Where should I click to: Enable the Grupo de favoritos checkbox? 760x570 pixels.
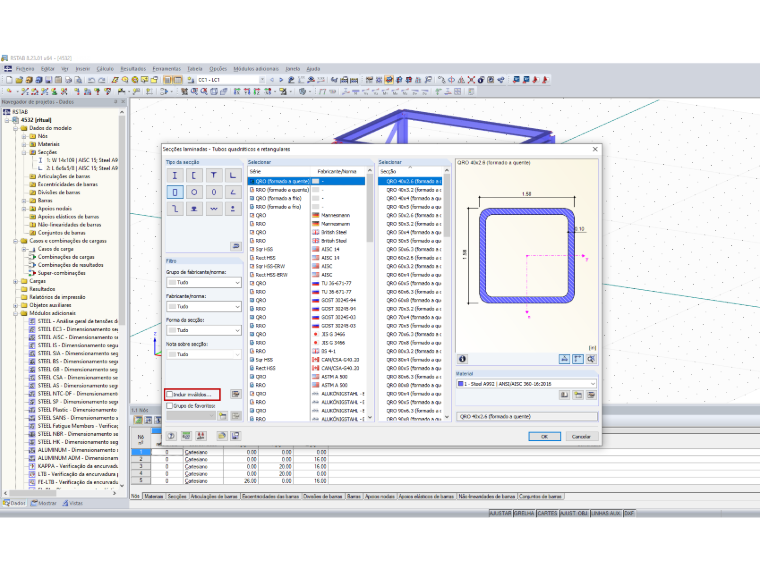point(170,406)
